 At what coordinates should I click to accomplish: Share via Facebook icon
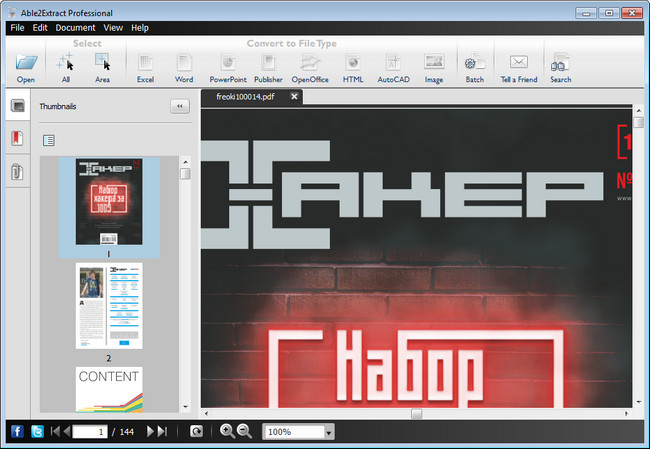click(17, 431)
